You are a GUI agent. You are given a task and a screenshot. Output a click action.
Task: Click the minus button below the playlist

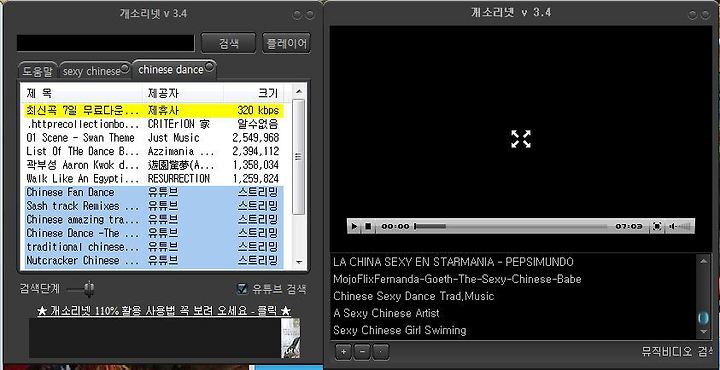point(362,352)
